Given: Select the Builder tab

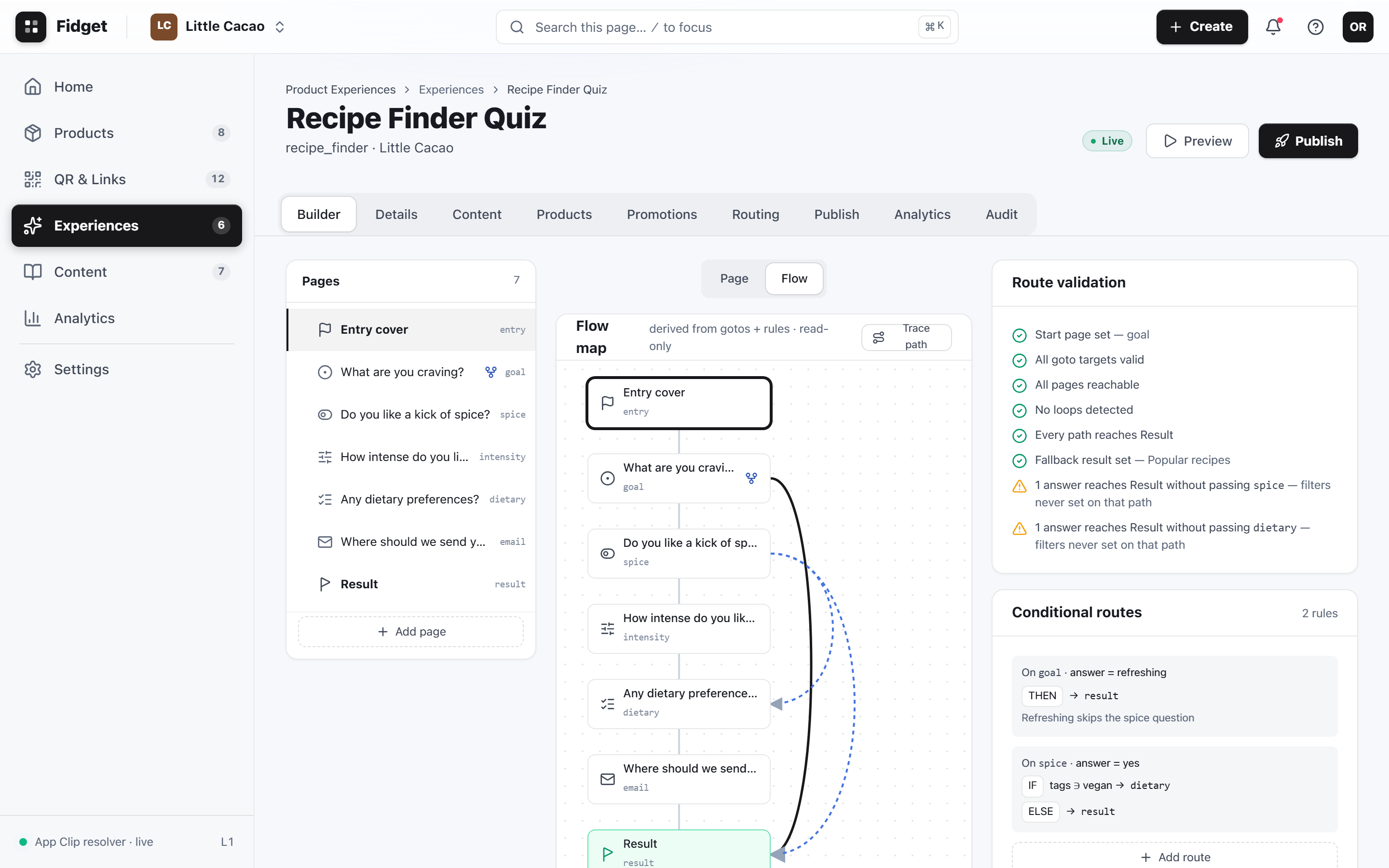Looking at the screenshot, I should (318, 214).
